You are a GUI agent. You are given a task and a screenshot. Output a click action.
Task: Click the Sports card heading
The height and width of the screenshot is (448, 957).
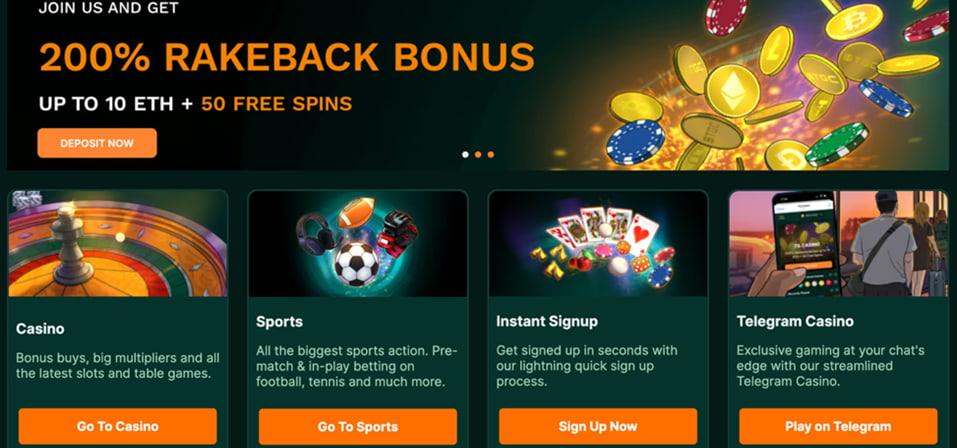point(280,322)
